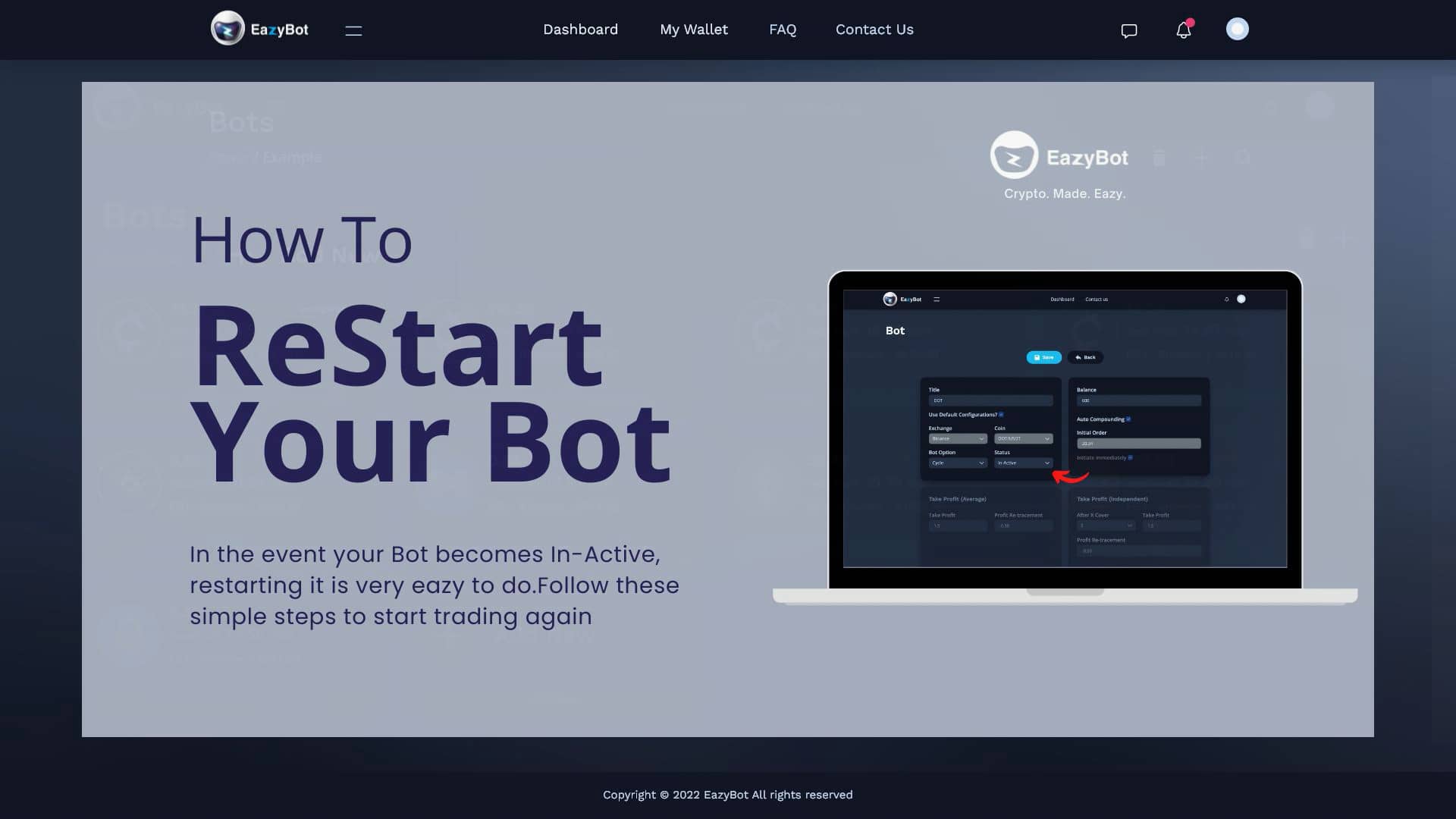Screen dimensions: 1456x819
Task: Open the chat/message icon
Action: [x=1128, y=30]
